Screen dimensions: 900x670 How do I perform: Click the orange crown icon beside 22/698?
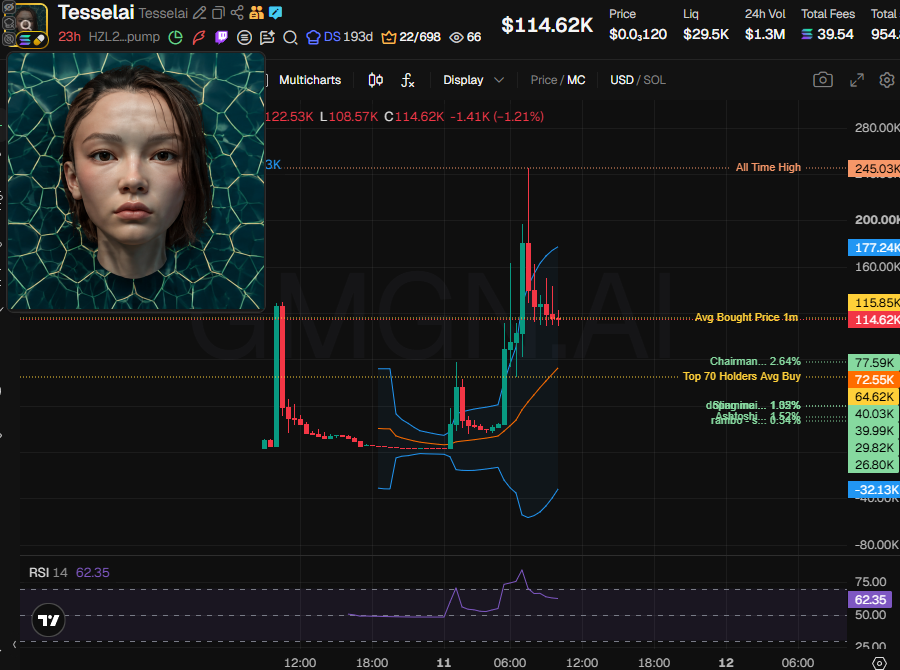tap(389, 38)
